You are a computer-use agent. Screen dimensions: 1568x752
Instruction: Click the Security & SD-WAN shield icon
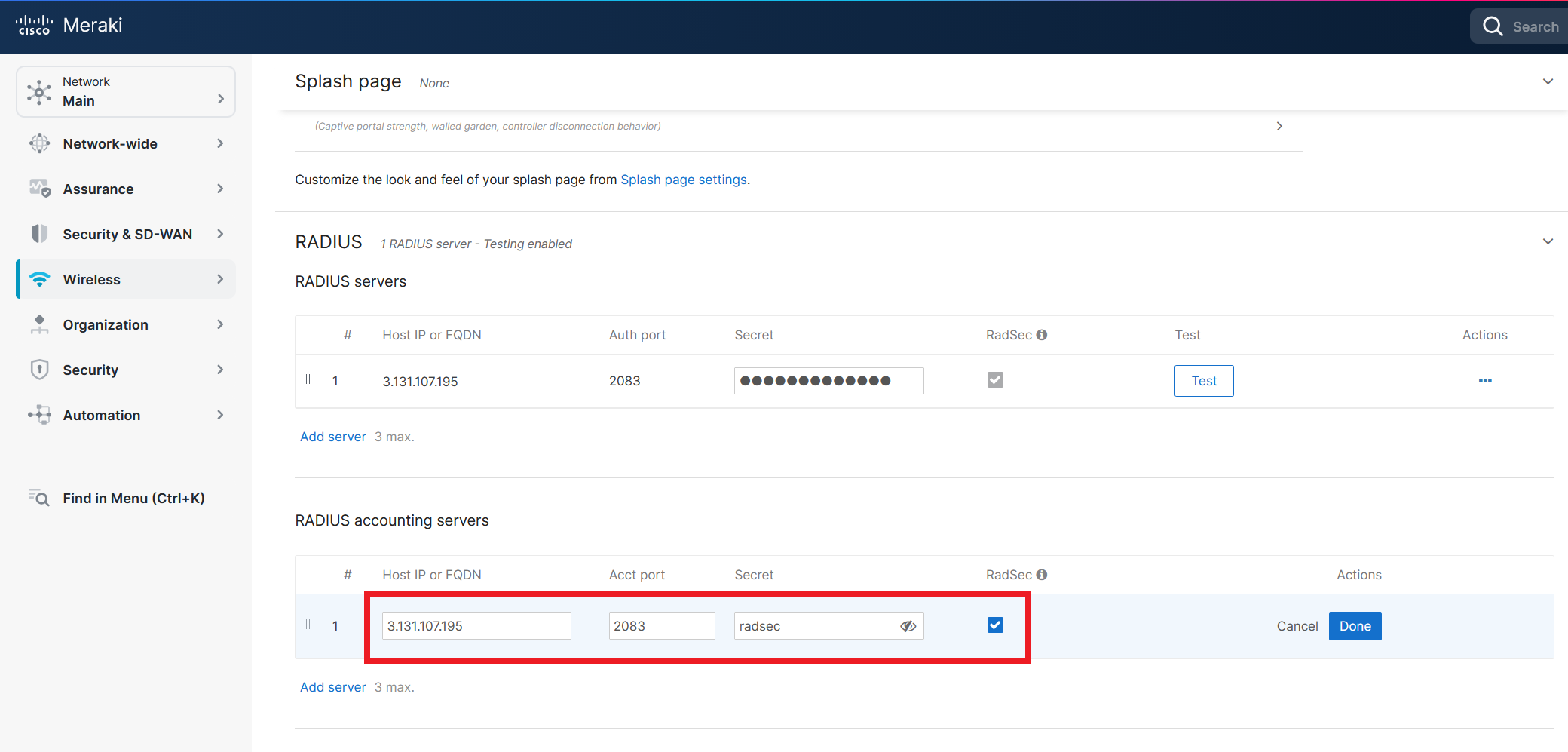pyautogui.click(x=39, y=234)
